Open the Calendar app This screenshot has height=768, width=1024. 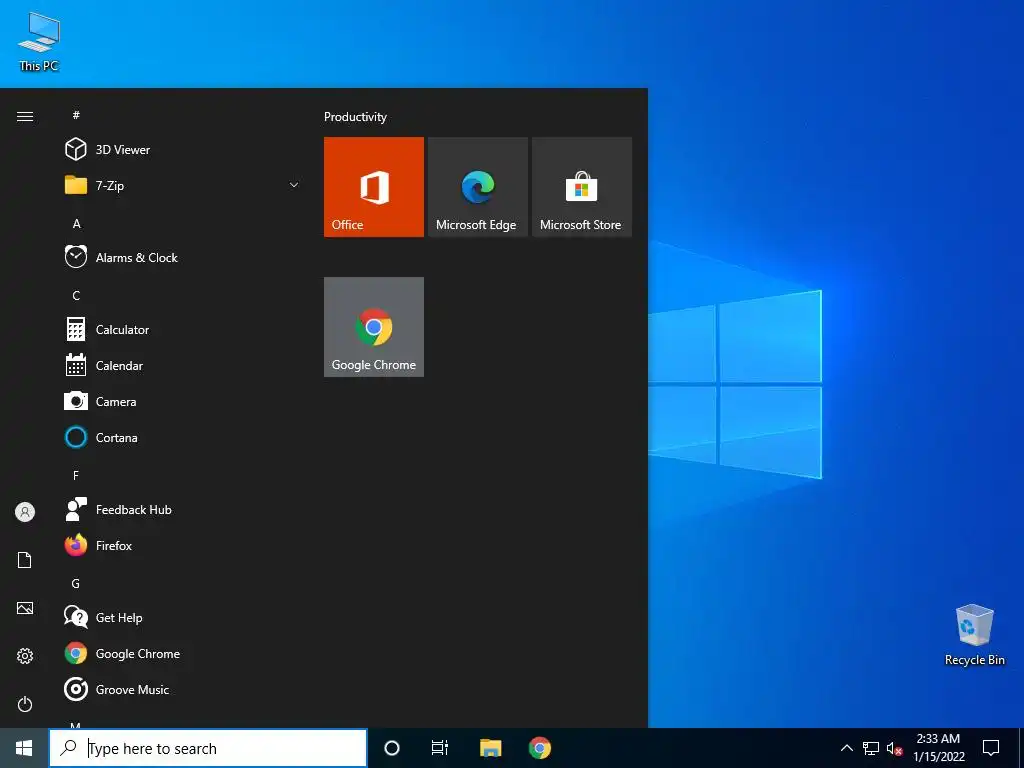[183, 365]
